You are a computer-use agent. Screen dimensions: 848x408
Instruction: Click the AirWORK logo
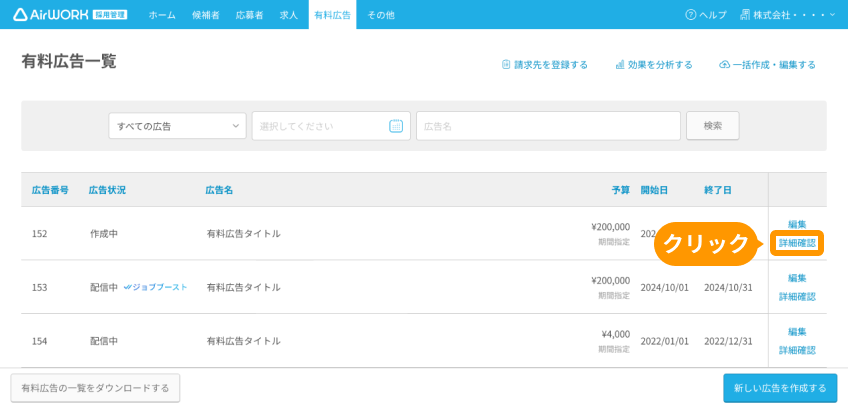(x=70, y=15)
